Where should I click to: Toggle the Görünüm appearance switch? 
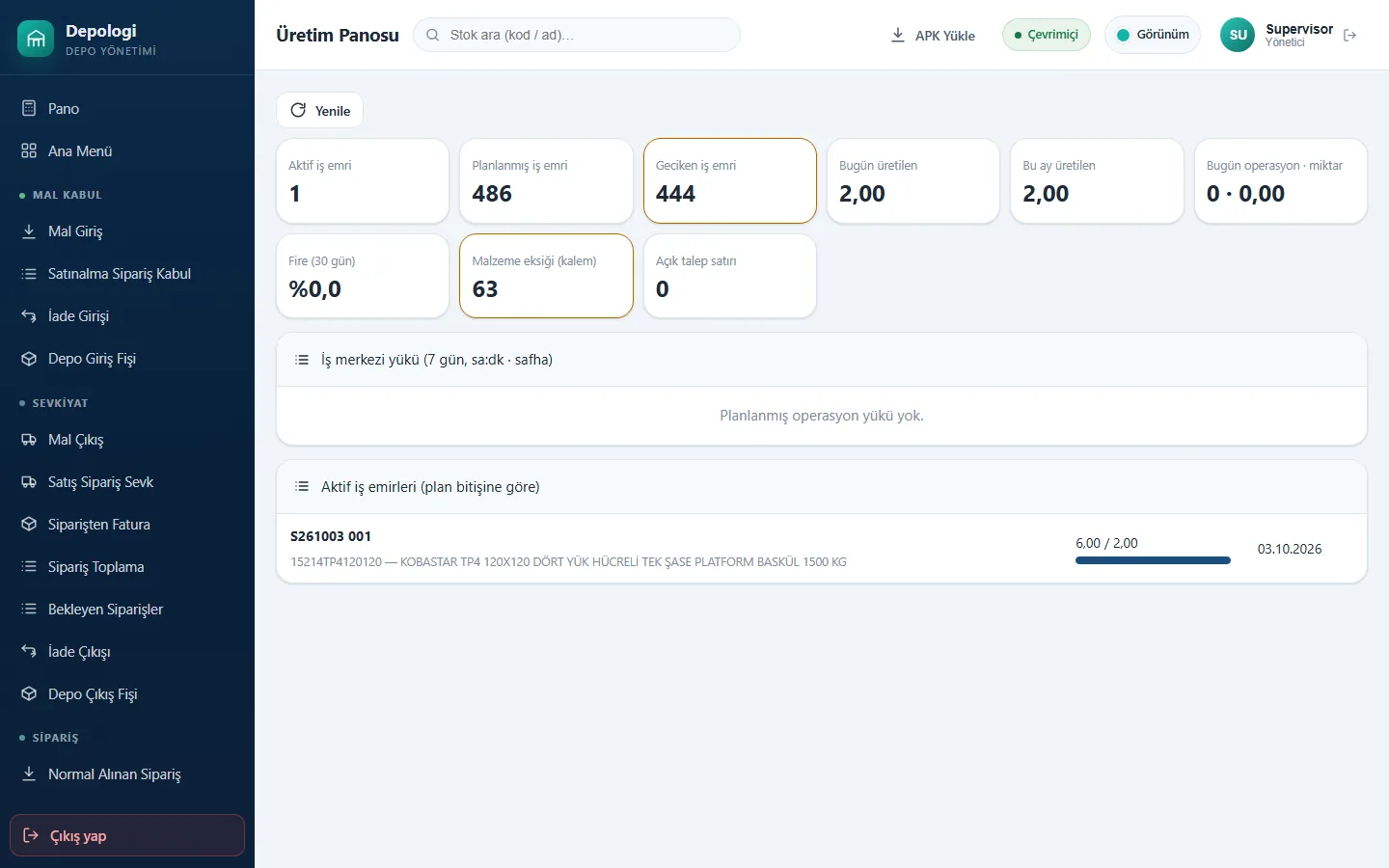[x=1153, y=35]
